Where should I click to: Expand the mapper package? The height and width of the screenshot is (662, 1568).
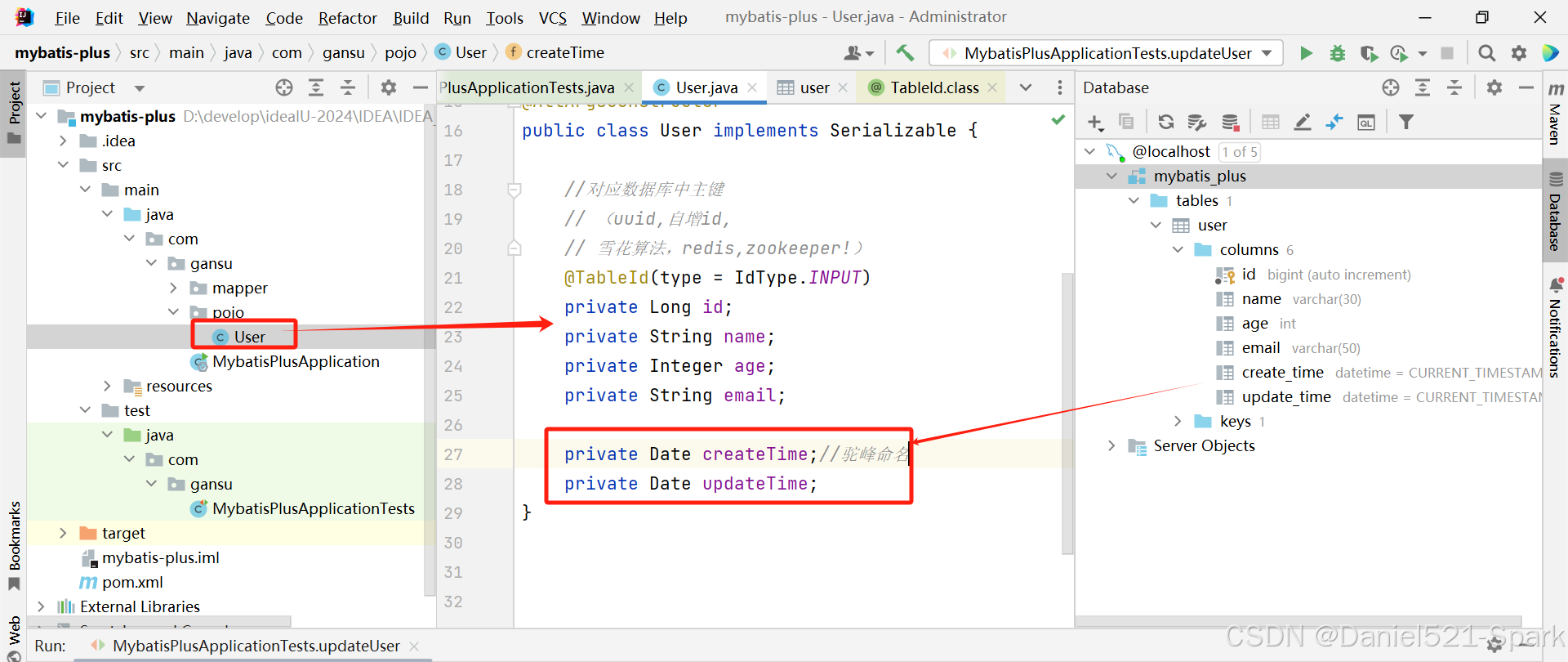[174, 289]
